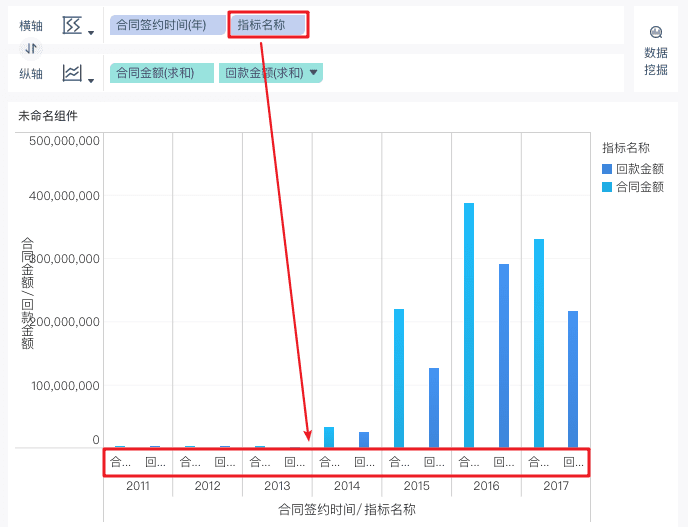Click the 500,000,000 axis value

64,141
